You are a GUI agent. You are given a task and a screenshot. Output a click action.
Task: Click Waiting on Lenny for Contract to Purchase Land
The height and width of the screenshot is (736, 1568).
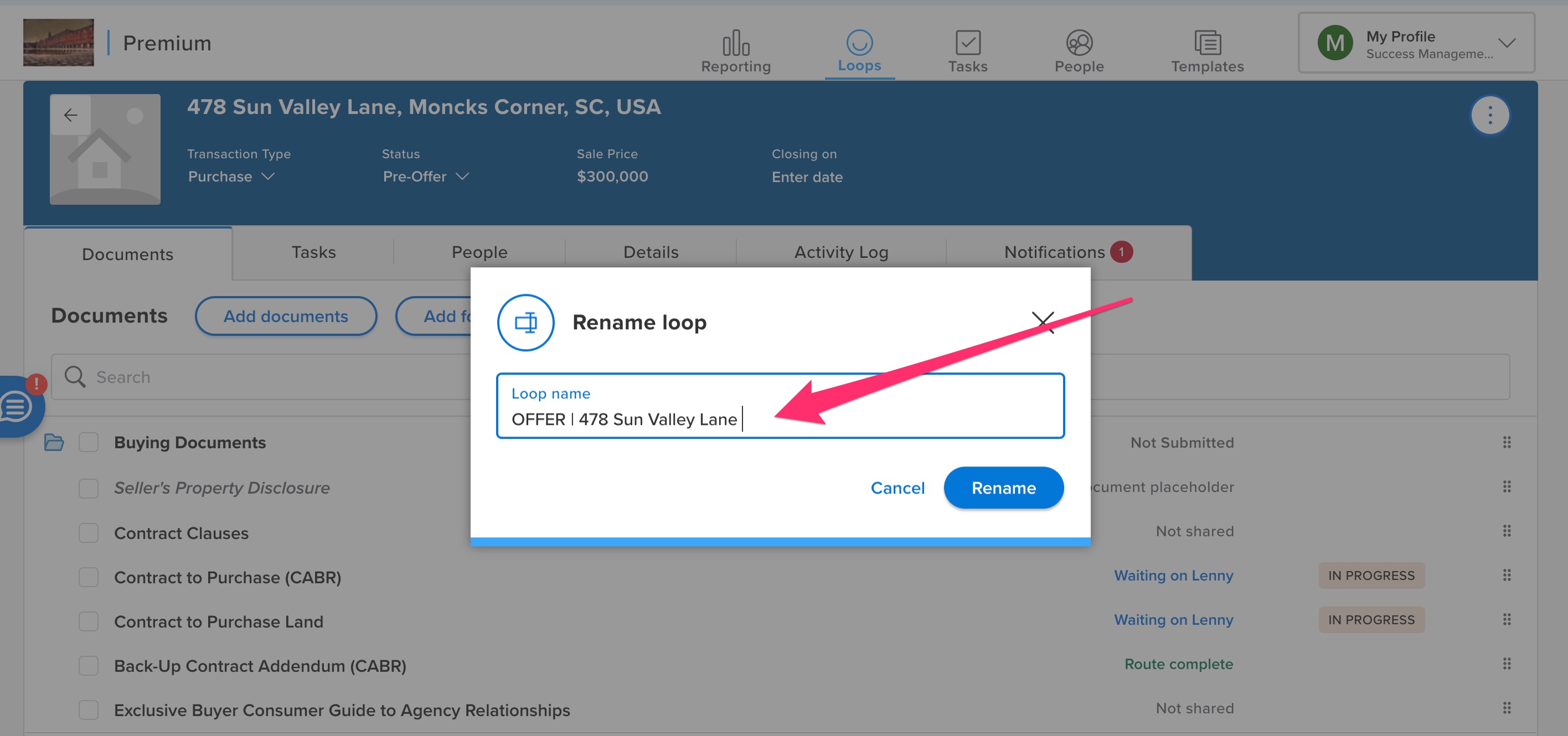tap(1173, 620)
